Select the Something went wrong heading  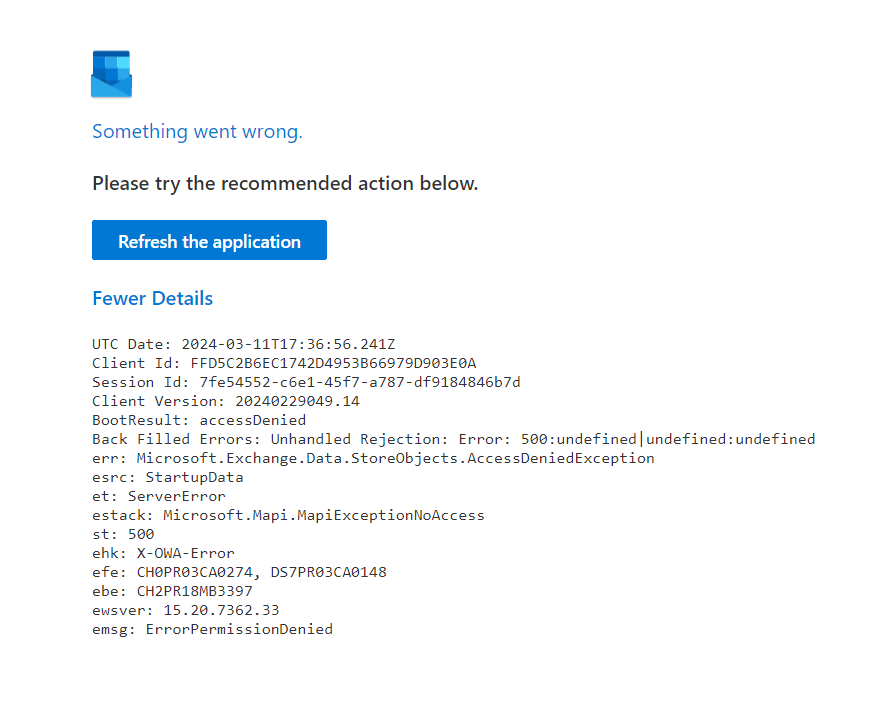pyautogui.click(x=197, y=131)
